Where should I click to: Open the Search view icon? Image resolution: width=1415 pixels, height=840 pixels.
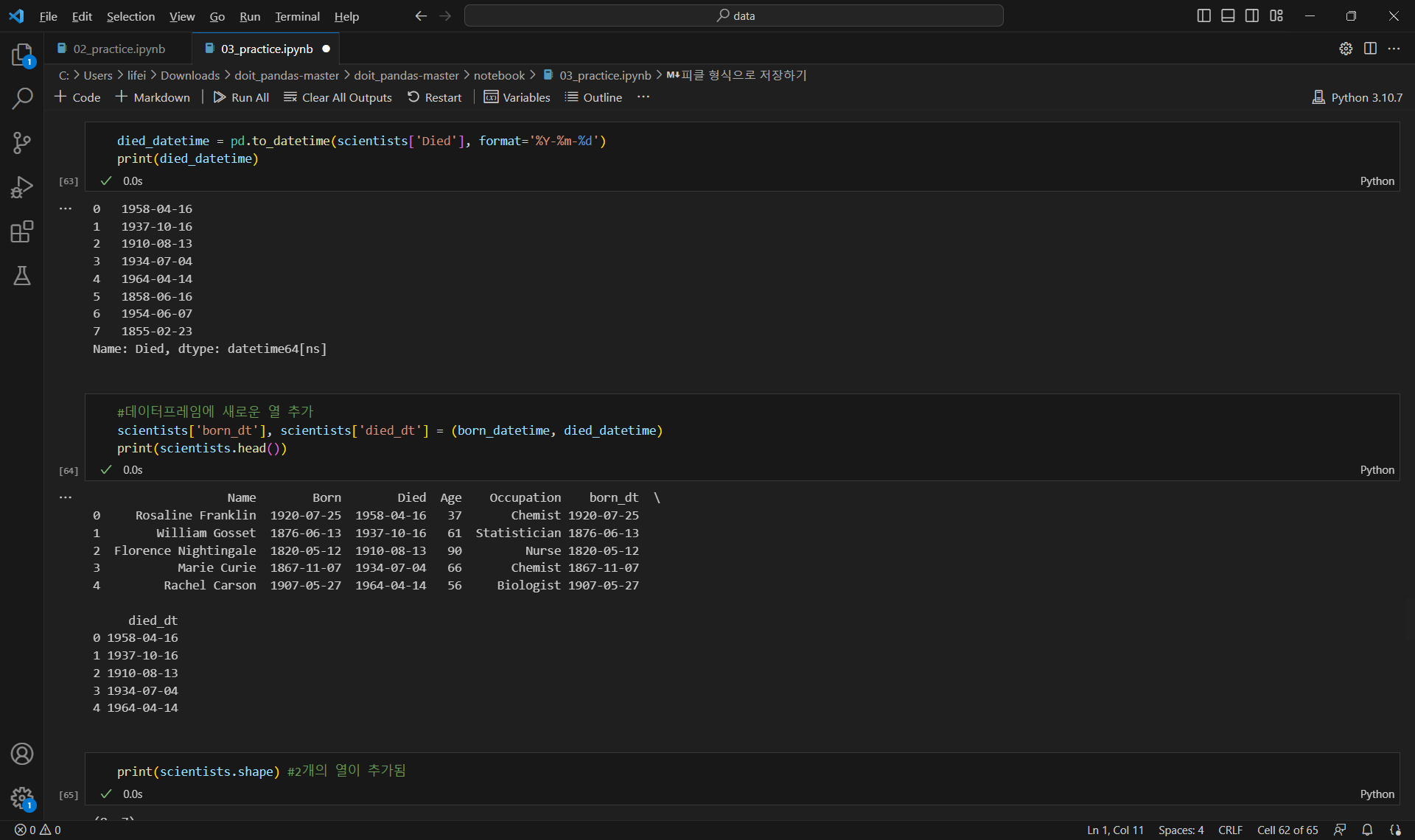coord(22,98)
